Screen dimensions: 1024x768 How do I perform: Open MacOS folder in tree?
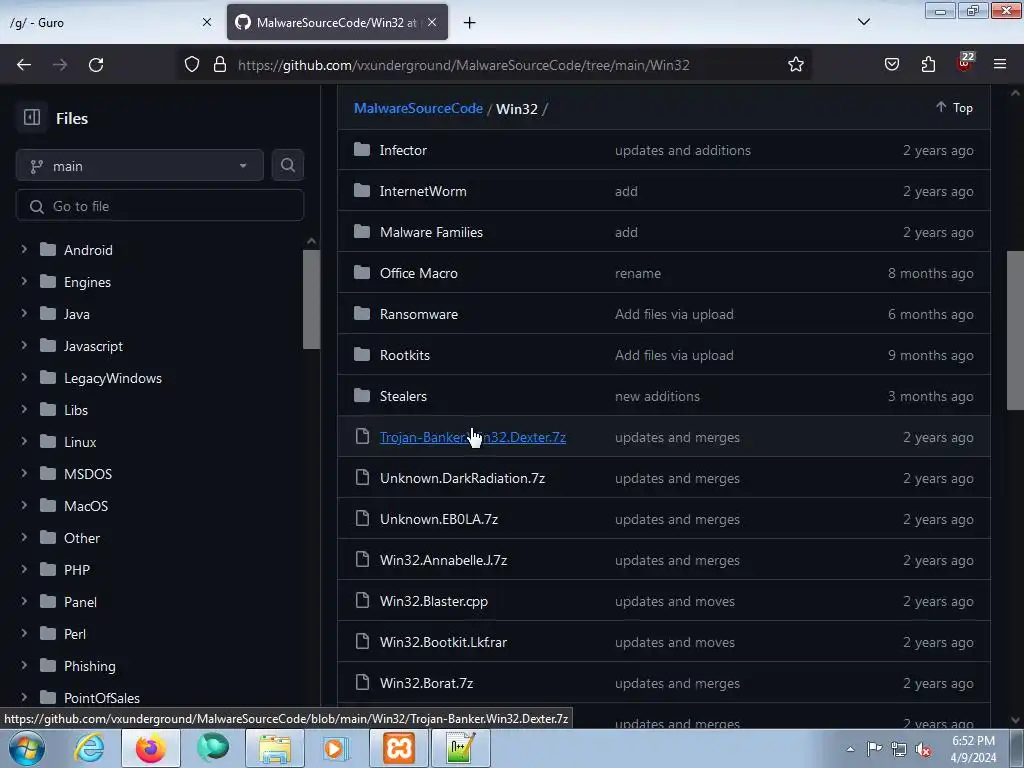pos(86,506)
